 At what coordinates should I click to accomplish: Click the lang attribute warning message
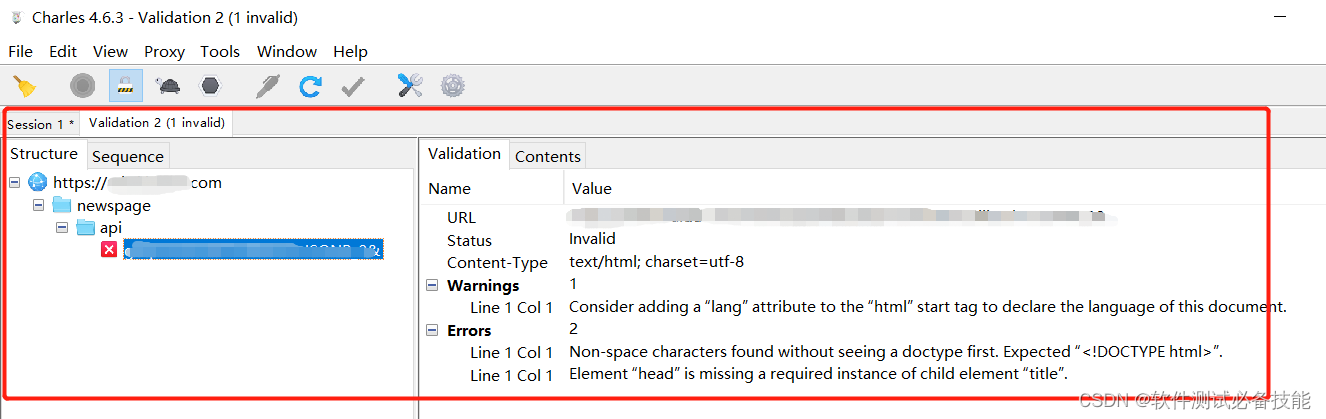tap(928, 307)
